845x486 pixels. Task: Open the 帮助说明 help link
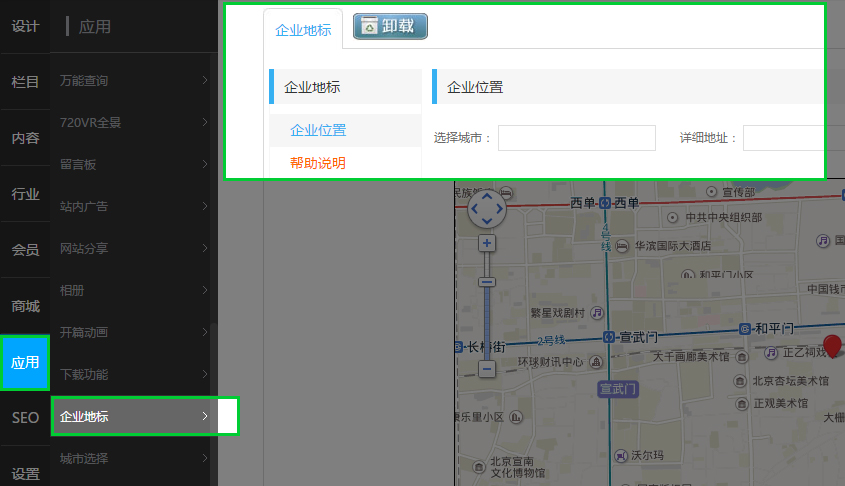click(318, 163)
